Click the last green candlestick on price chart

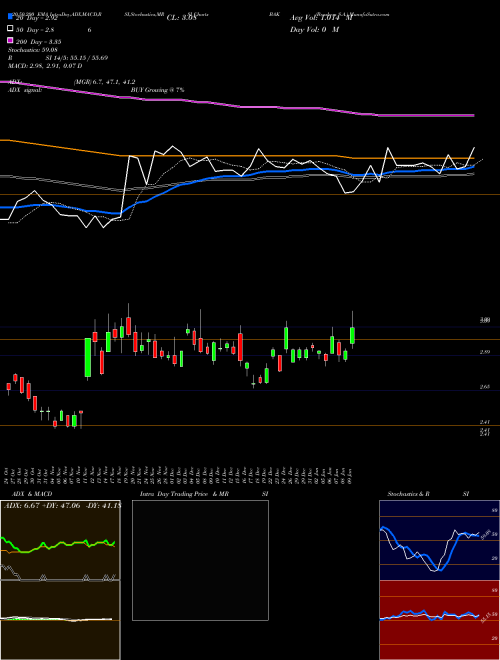click(352, 335)
